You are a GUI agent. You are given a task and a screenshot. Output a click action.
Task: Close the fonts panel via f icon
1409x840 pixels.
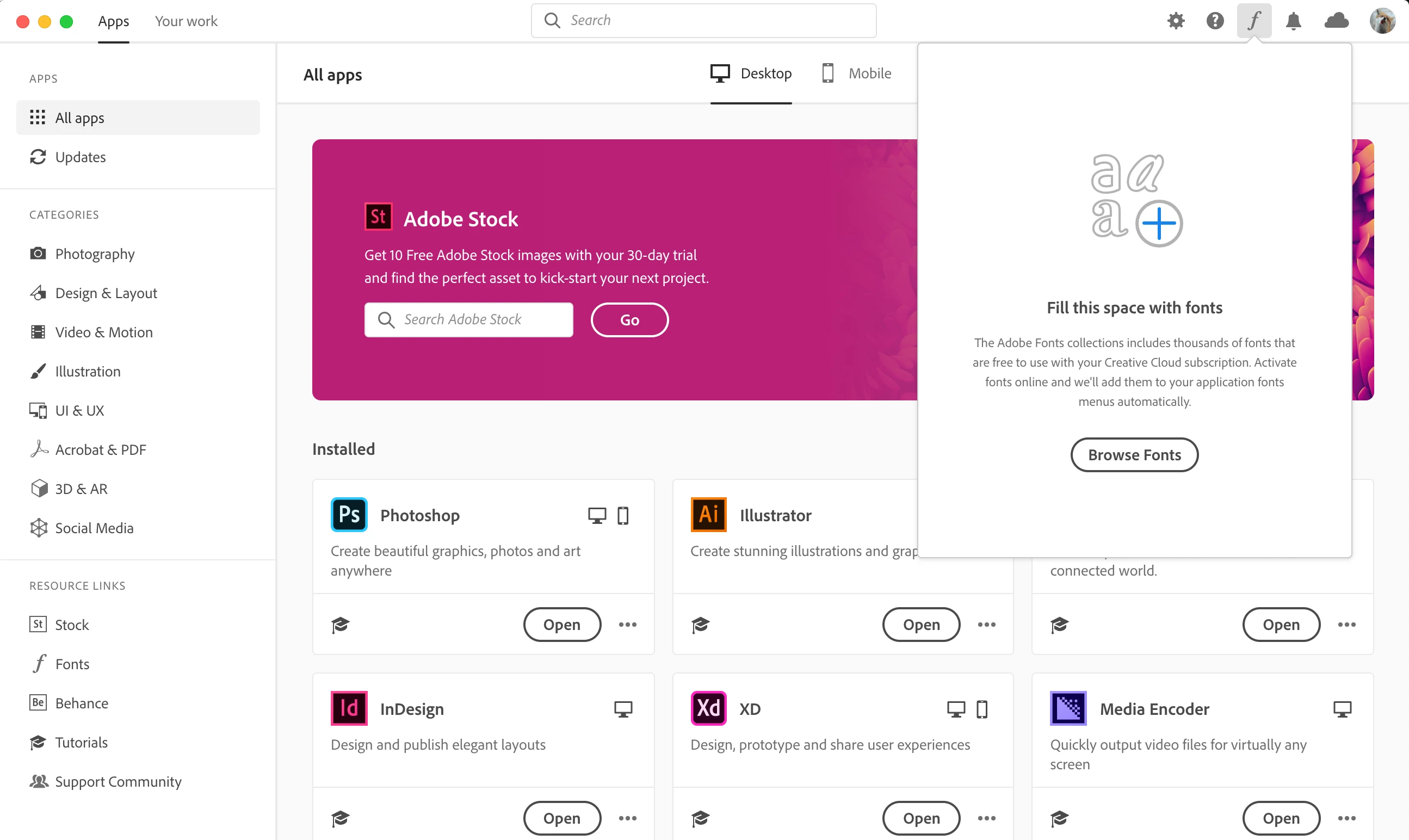(x=1254, y=21)
